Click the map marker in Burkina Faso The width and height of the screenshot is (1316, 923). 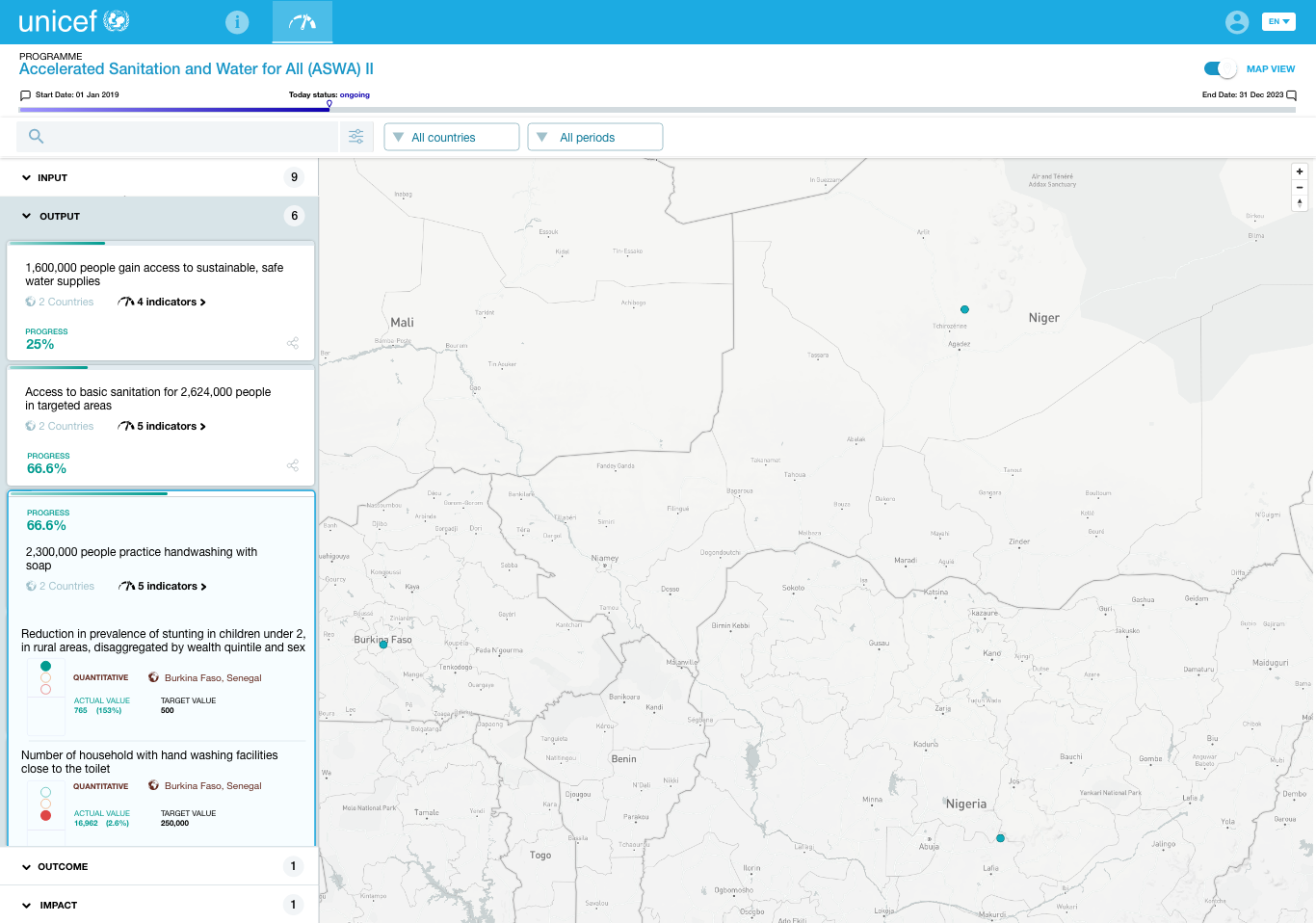(x=383, y=645)
